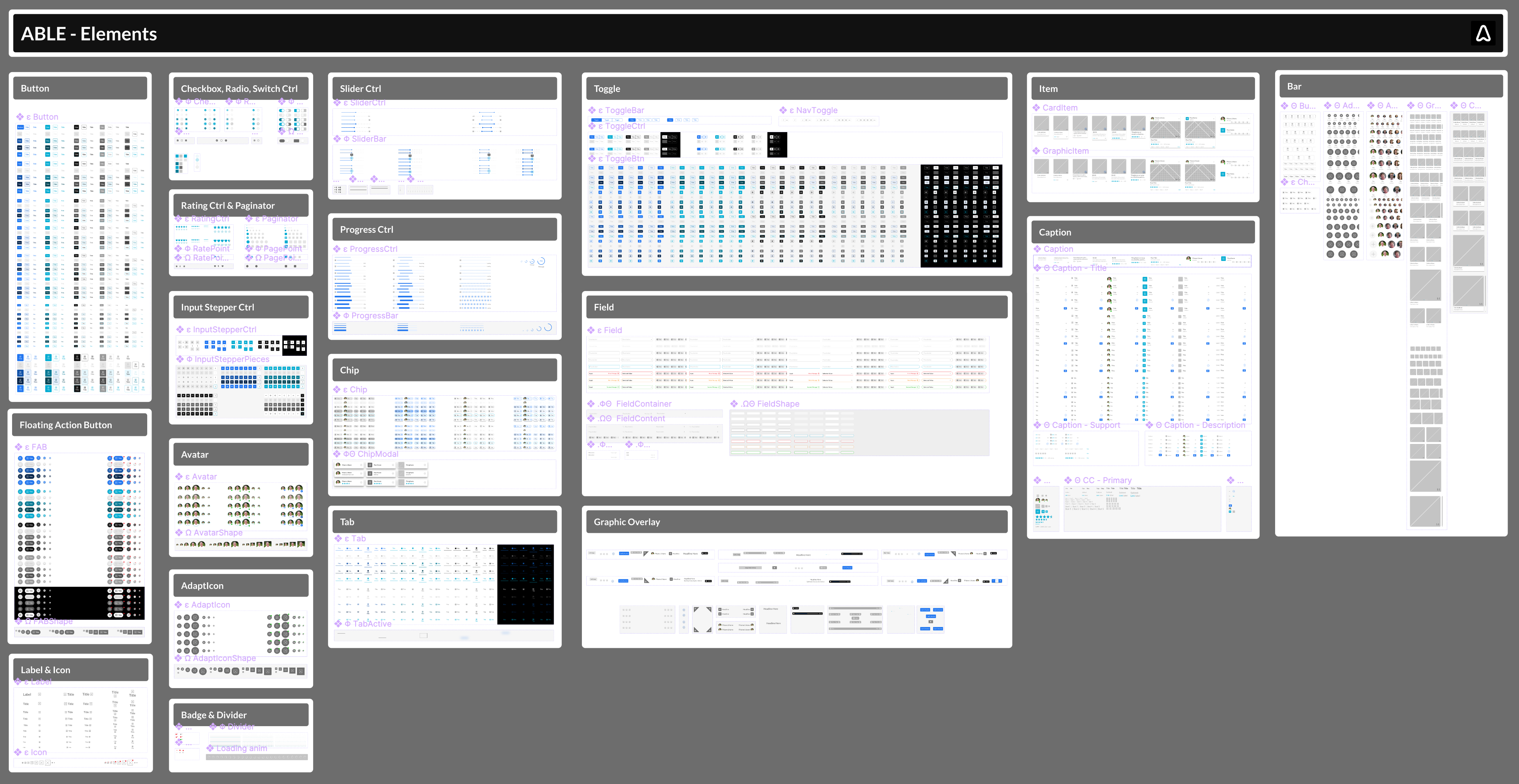Image resolution: width=1519 pixels, height=784 pixels.
Task: Click the .ΩΘ FieldContent component label
Action: pyautogui.click(x=632, y=418)
